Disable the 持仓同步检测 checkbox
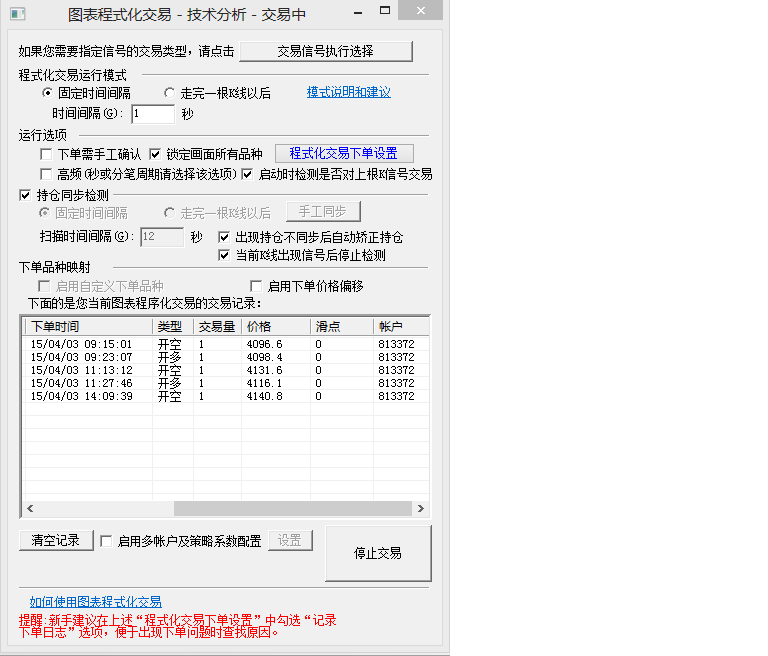Screen dimensions: 768x656 pyautogui.click(x=26, y=195)
